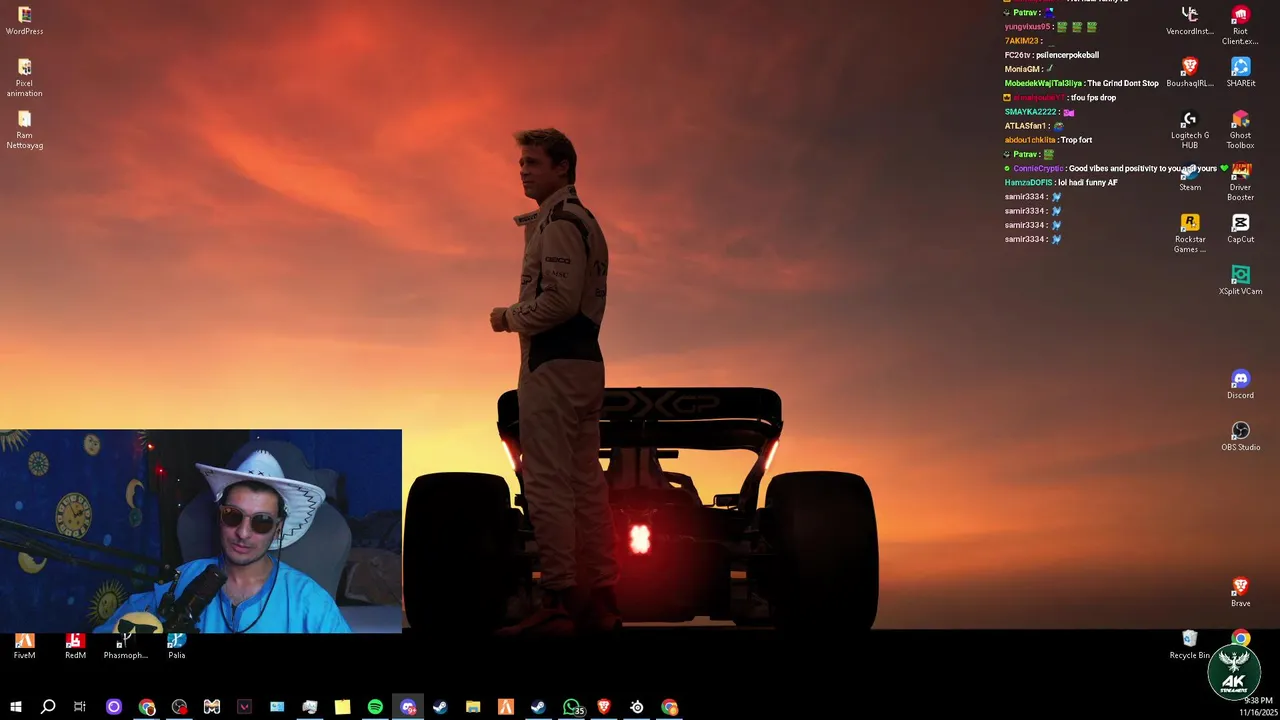Open the Brave desktop shortcut
Screen dimensions: 1280x720
click(x=1240, y=593)
